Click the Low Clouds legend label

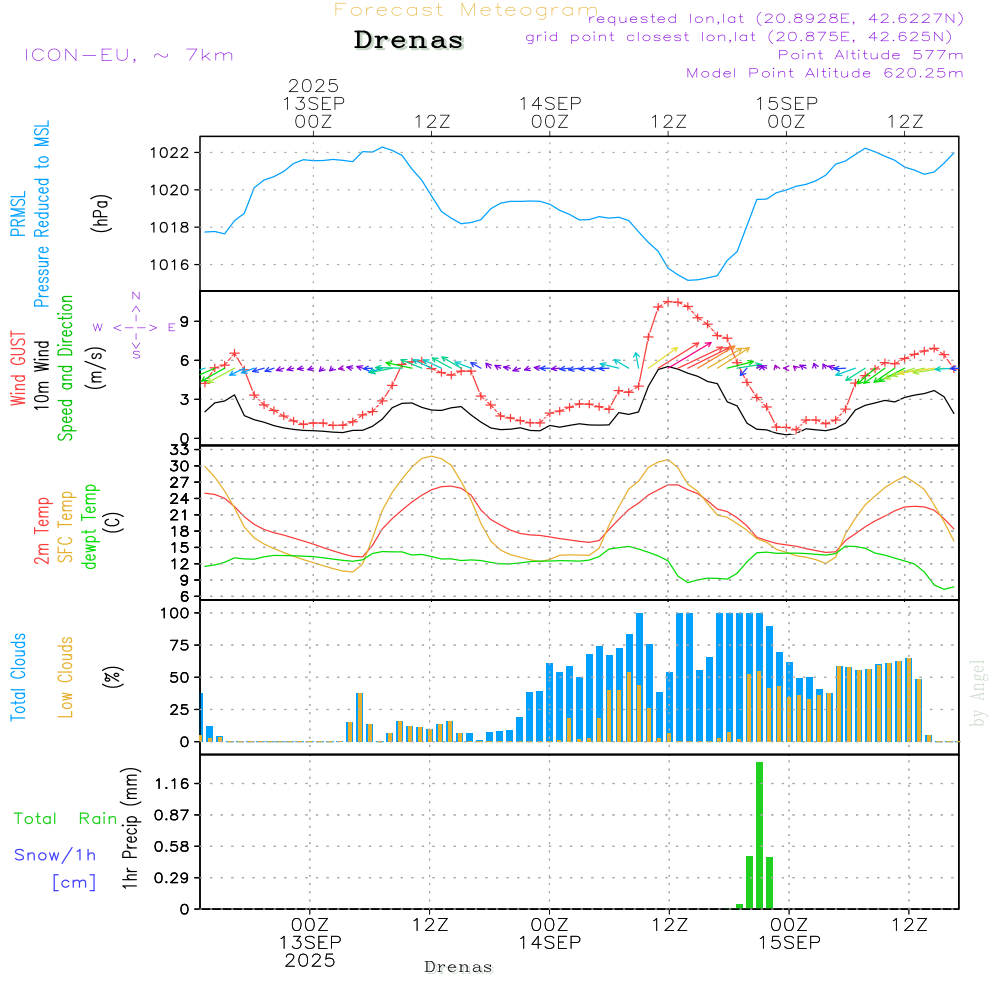66,677
